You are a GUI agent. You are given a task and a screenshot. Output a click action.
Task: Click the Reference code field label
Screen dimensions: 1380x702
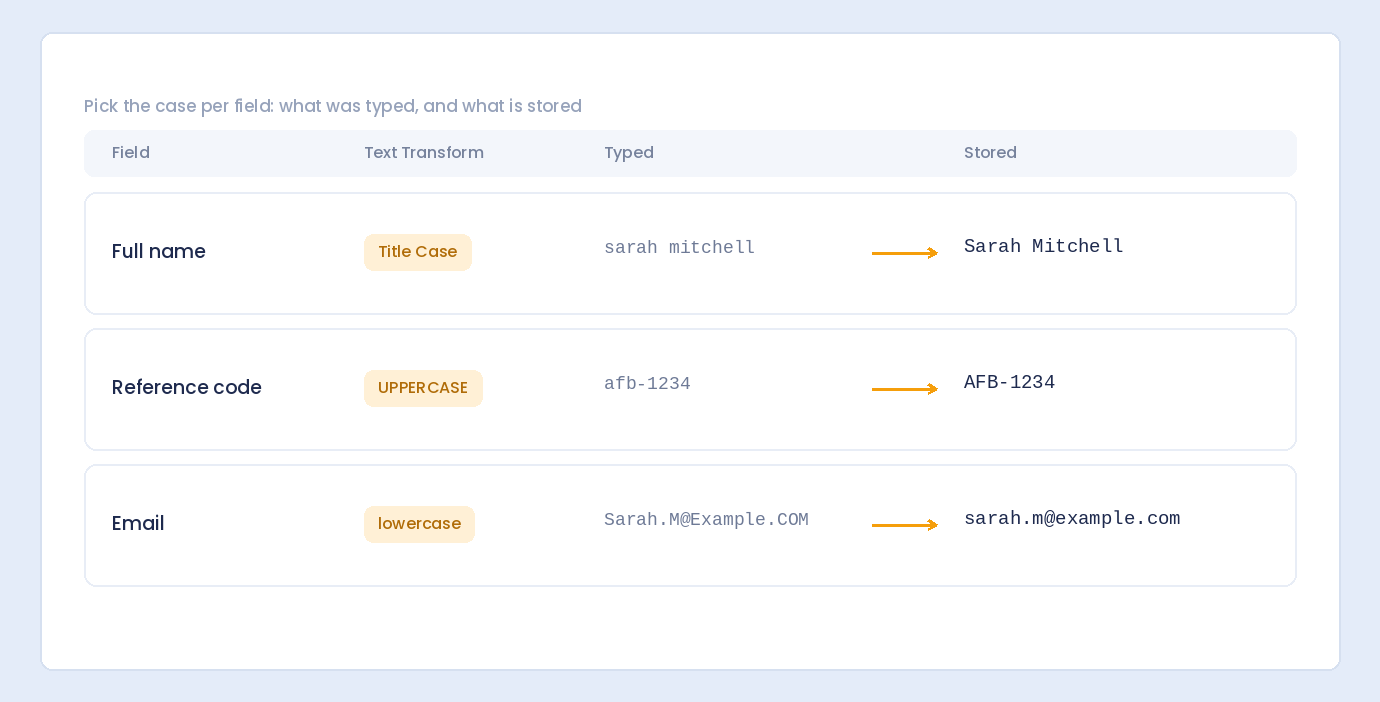187,388
